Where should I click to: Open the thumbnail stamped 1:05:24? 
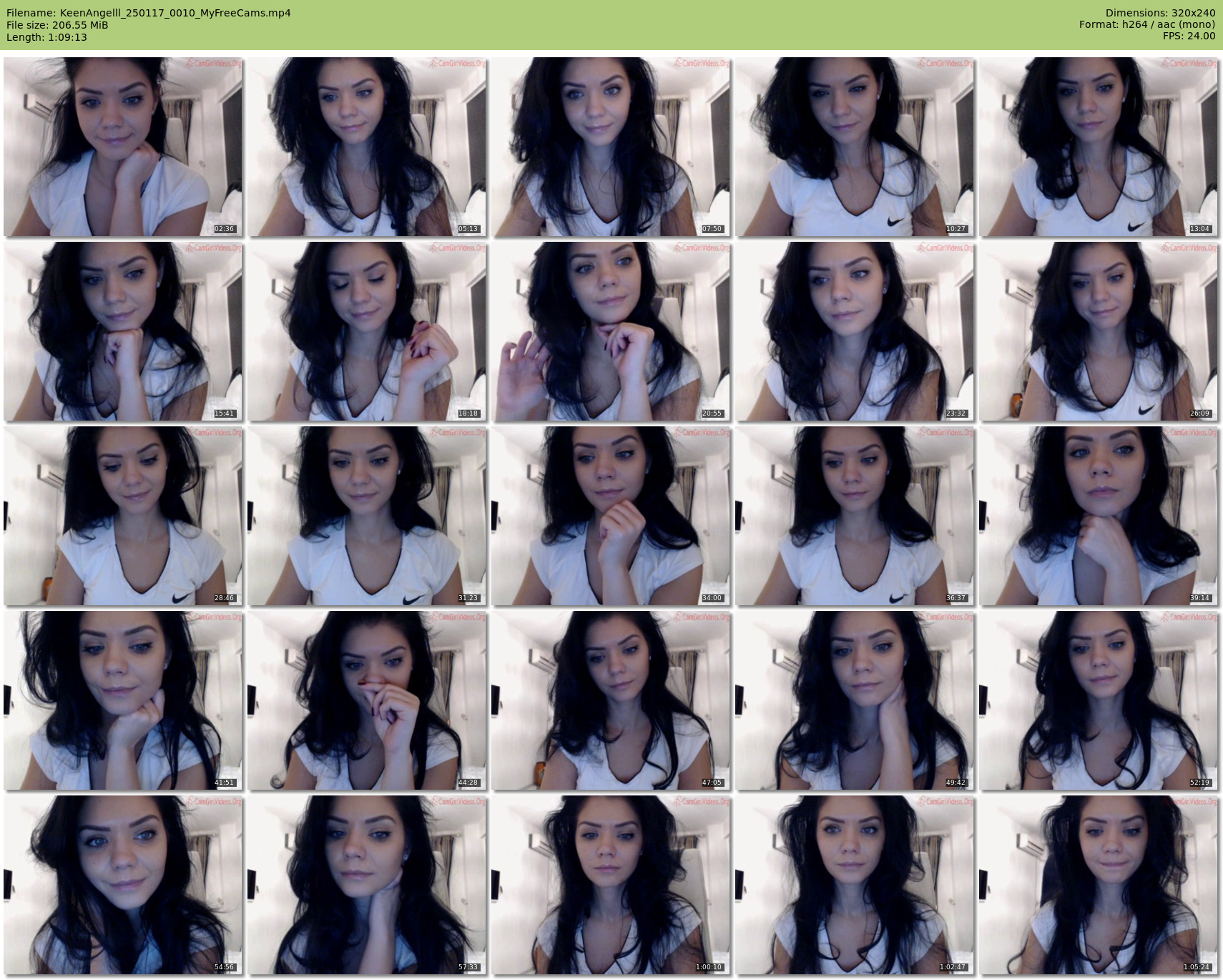click(1099, 885)
